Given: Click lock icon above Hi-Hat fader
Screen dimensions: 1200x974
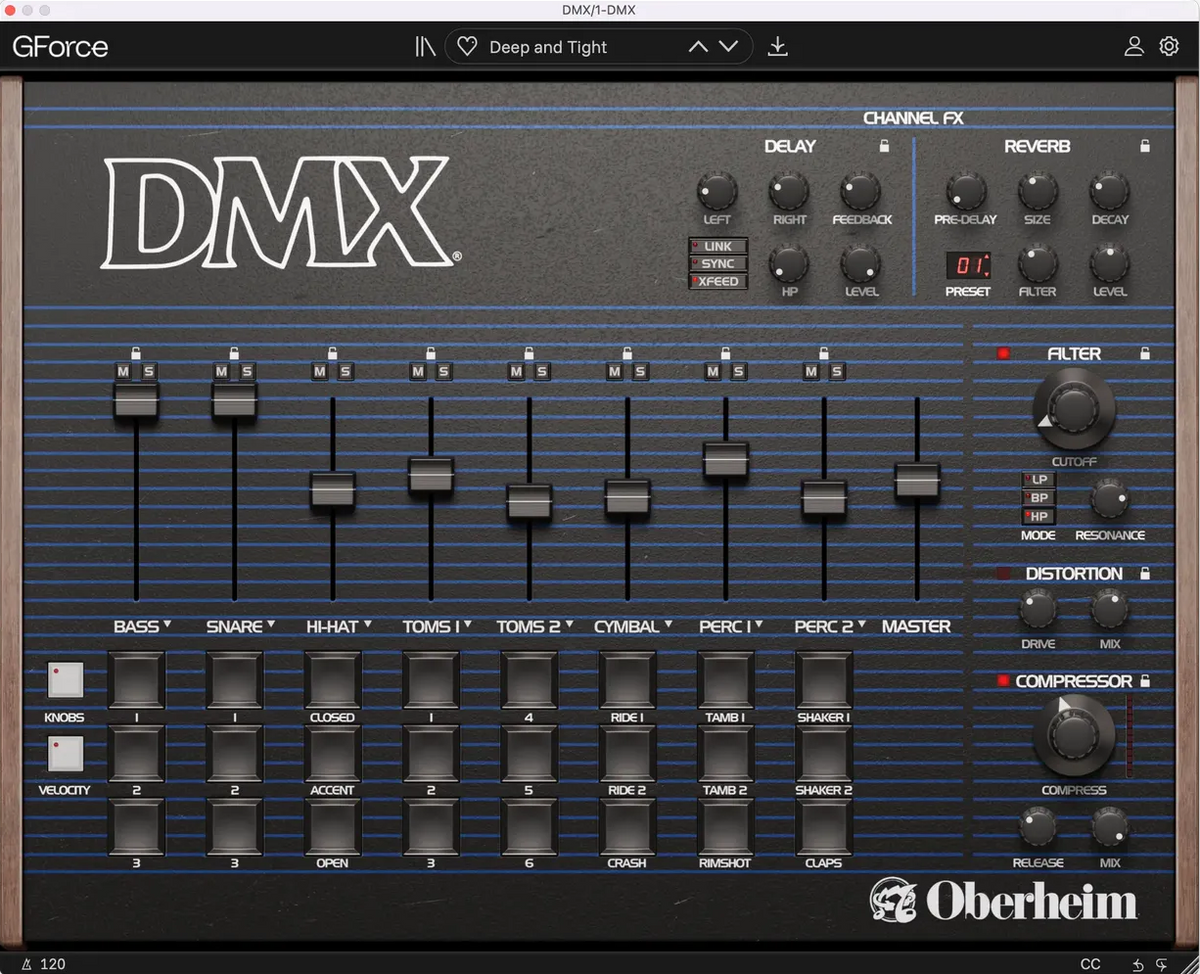Looking at the screenshot, I should 332,352.
